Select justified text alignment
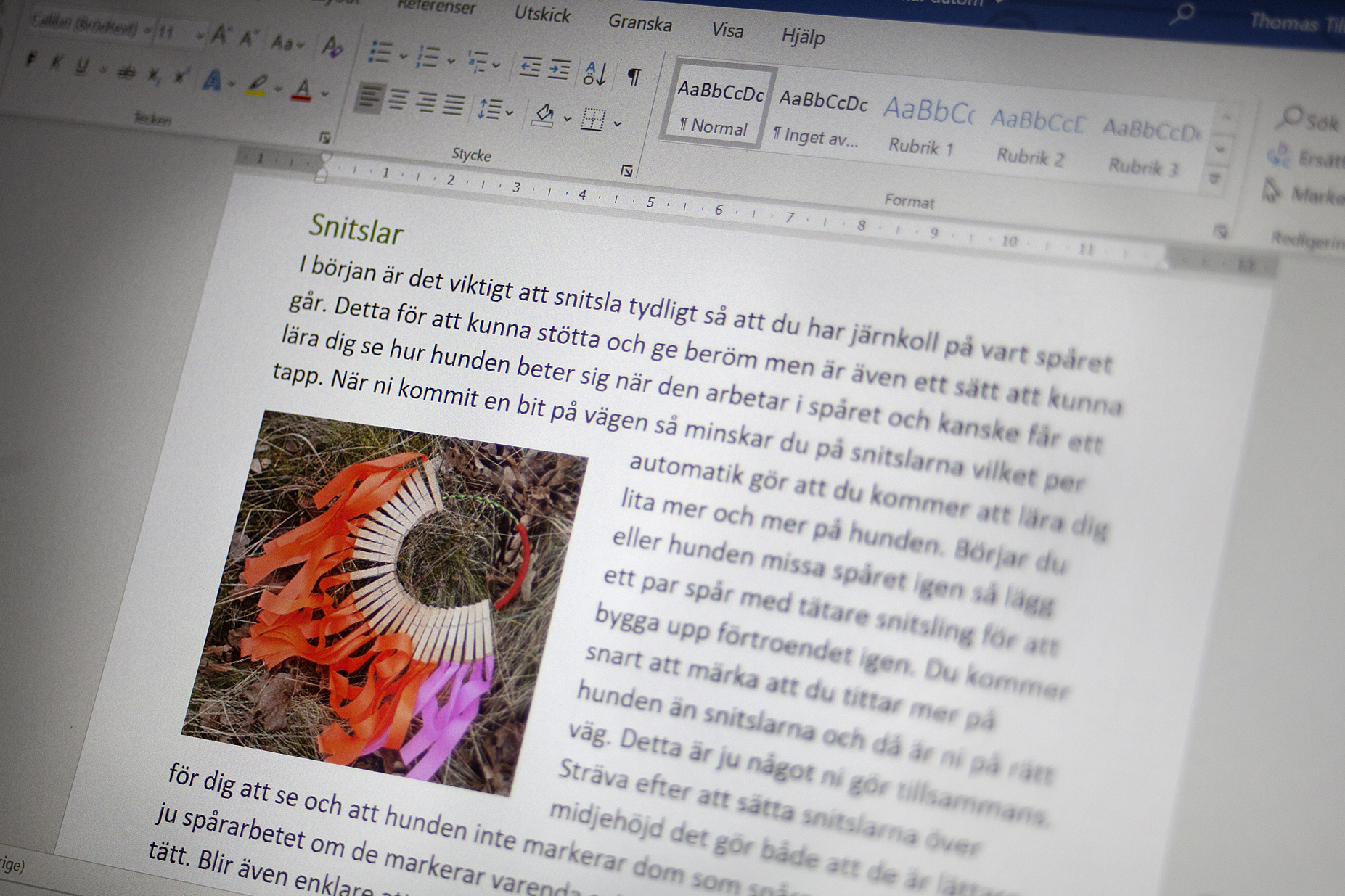Image resolution: width=1345 pixels, height=896 pixels. (x=454, y=105)
